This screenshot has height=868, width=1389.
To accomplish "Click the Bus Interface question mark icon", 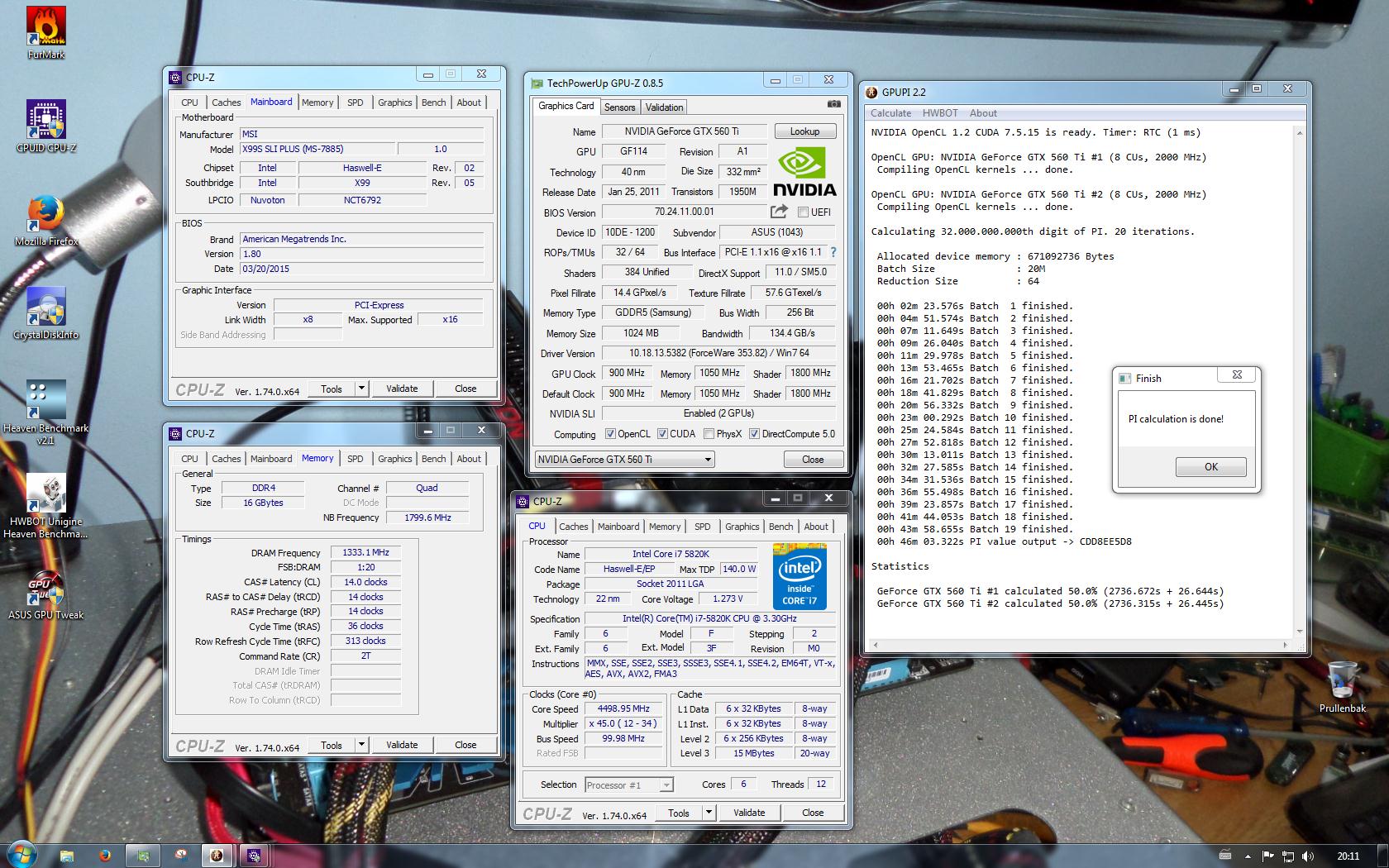I will 833,252.
